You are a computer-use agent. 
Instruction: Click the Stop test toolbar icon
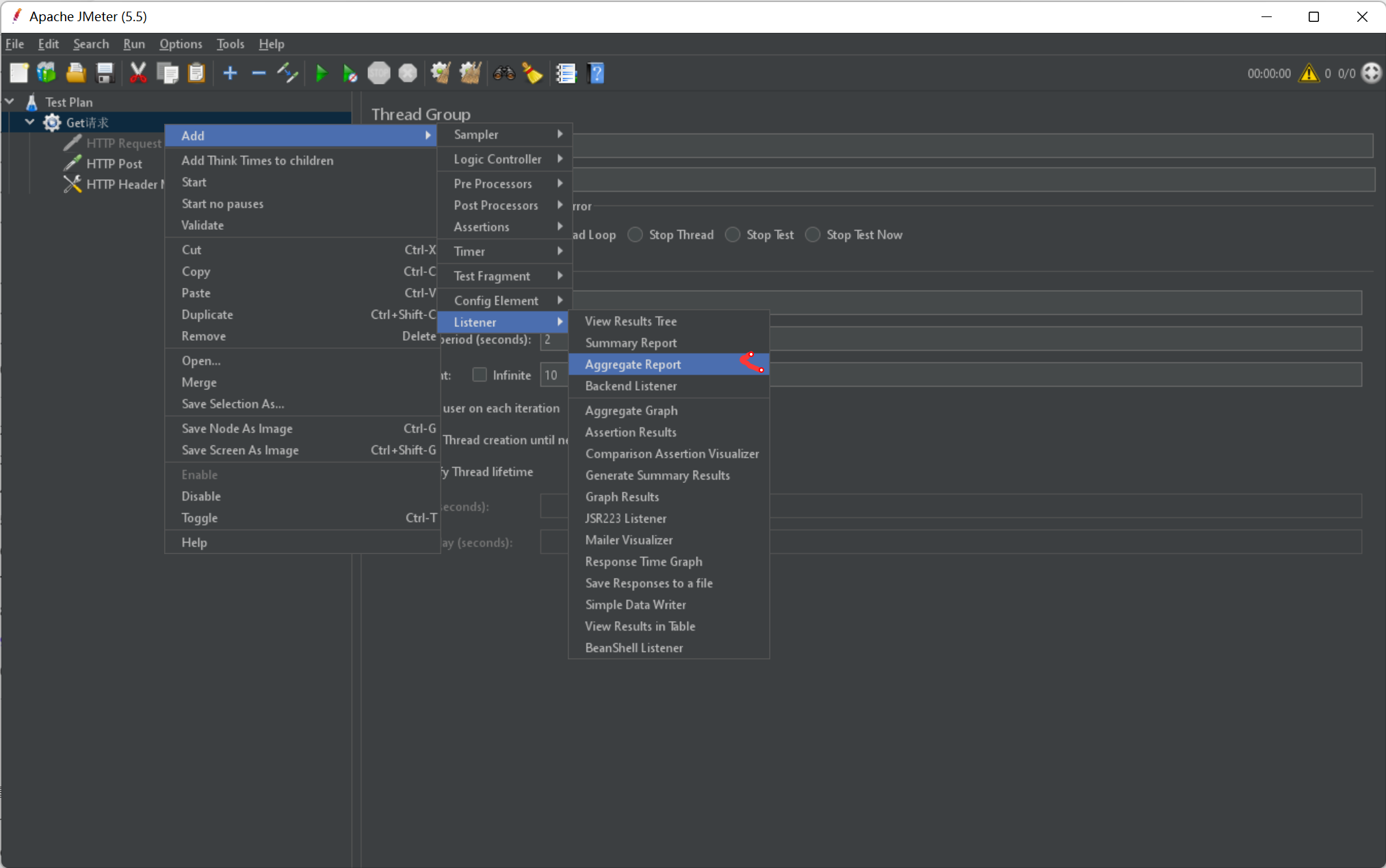pos(379,73)
